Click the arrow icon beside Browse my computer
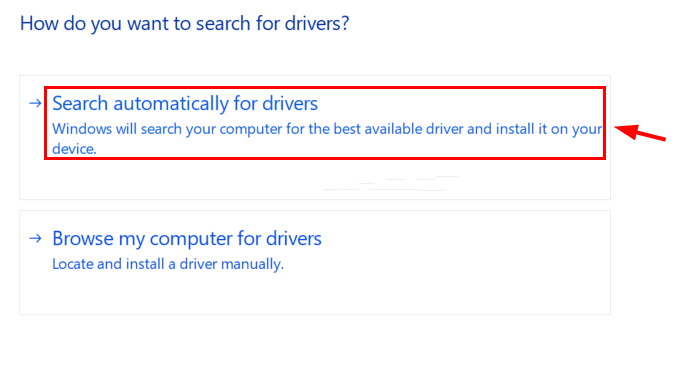 pyautogui.click(x=35, y=238)
